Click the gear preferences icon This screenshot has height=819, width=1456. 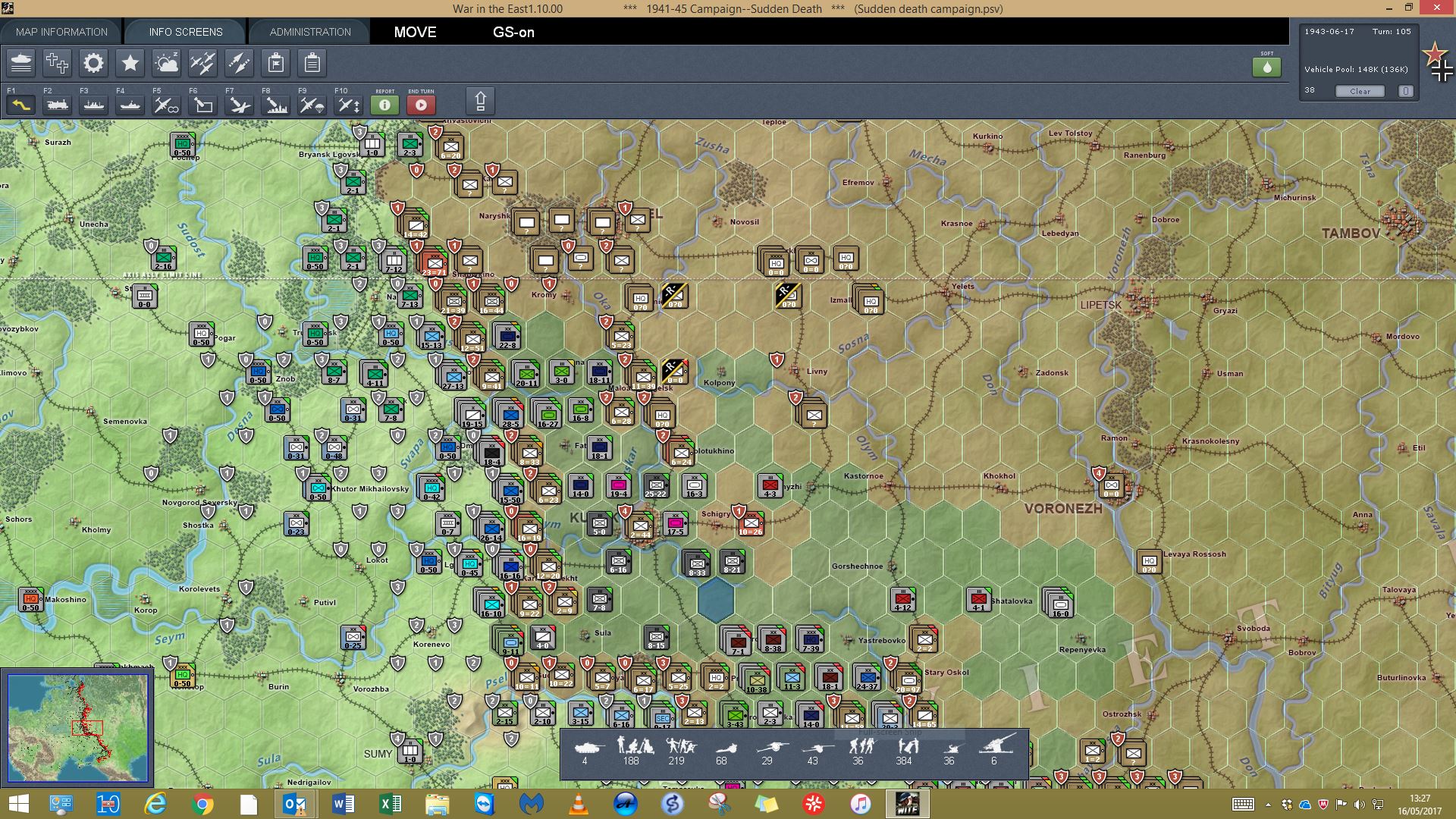(93, 63)
